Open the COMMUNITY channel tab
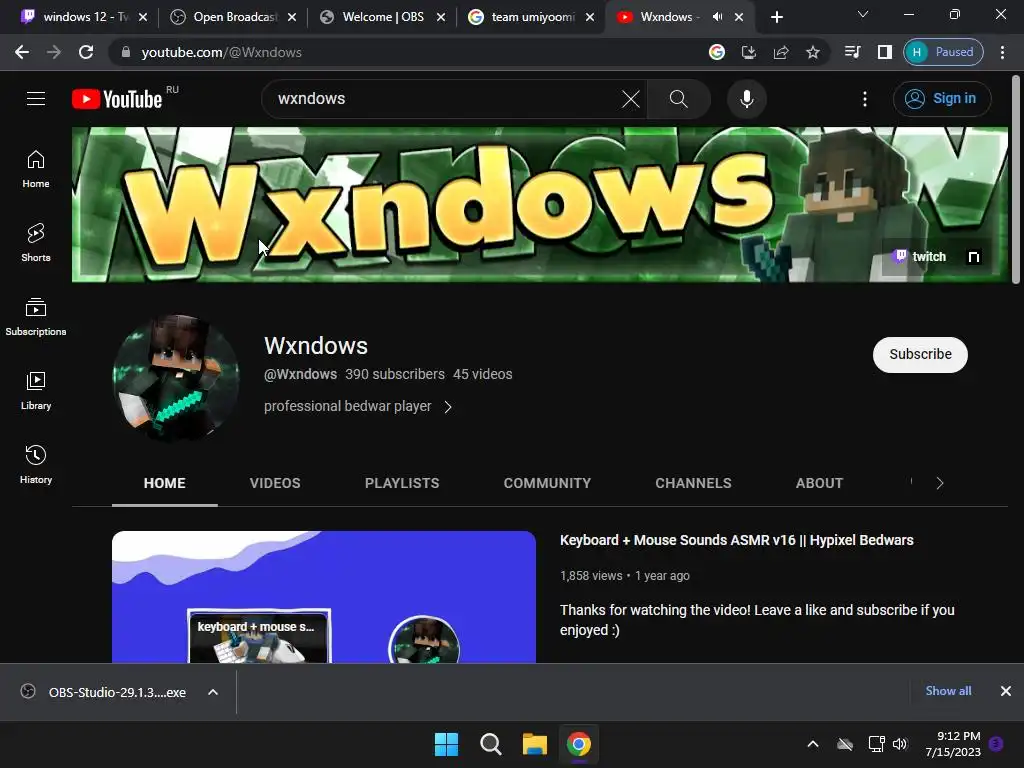This screenshot has width=1024, height=768. pyautogui.click(x=547, y=483)
